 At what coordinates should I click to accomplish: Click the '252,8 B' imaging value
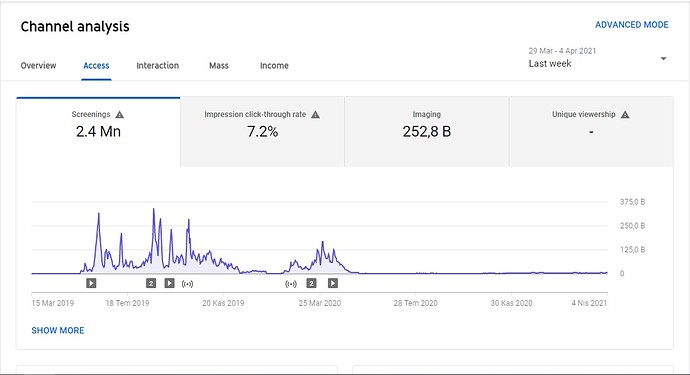pyautogui.click(x=426, y=132)
